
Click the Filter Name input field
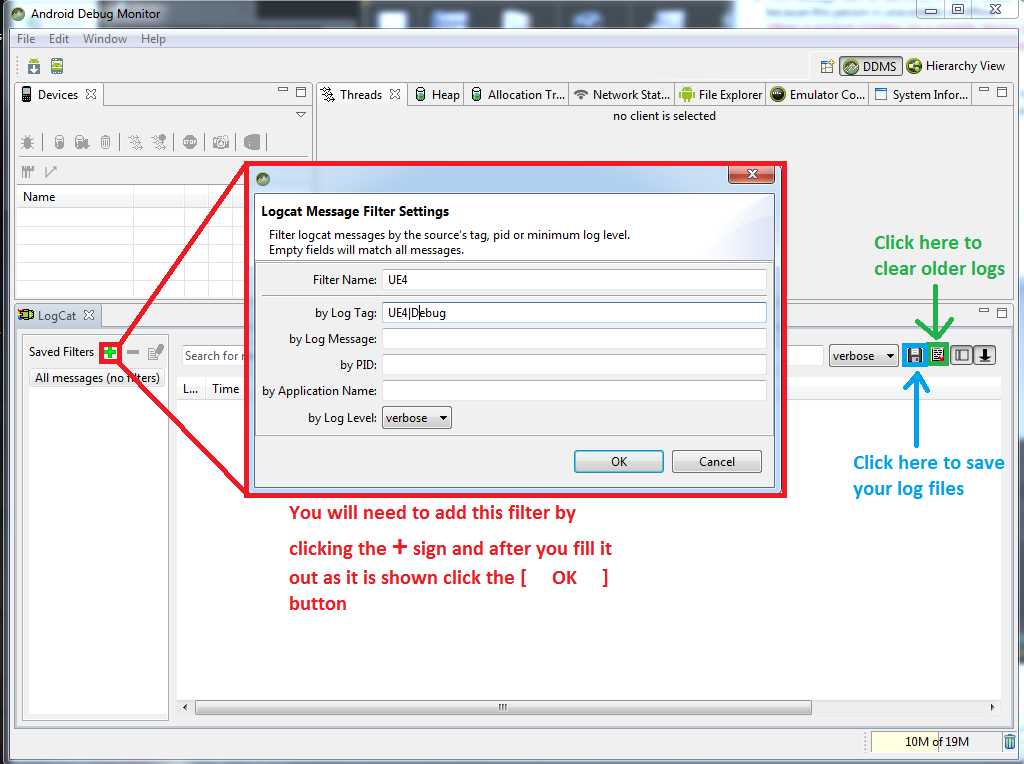[x=574, y=280]
